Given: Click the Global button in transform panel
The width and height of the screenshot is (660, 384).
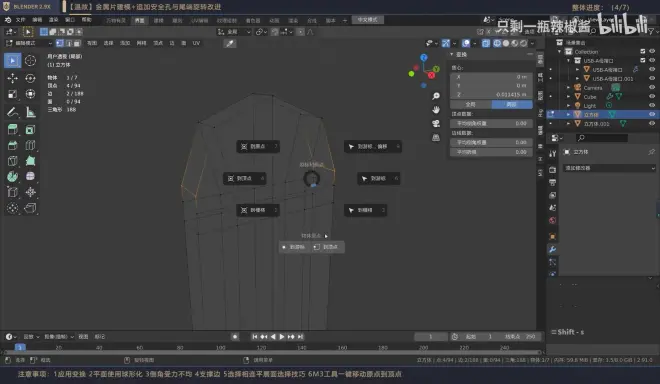Looking at the screenshot, I should (471, 104).
